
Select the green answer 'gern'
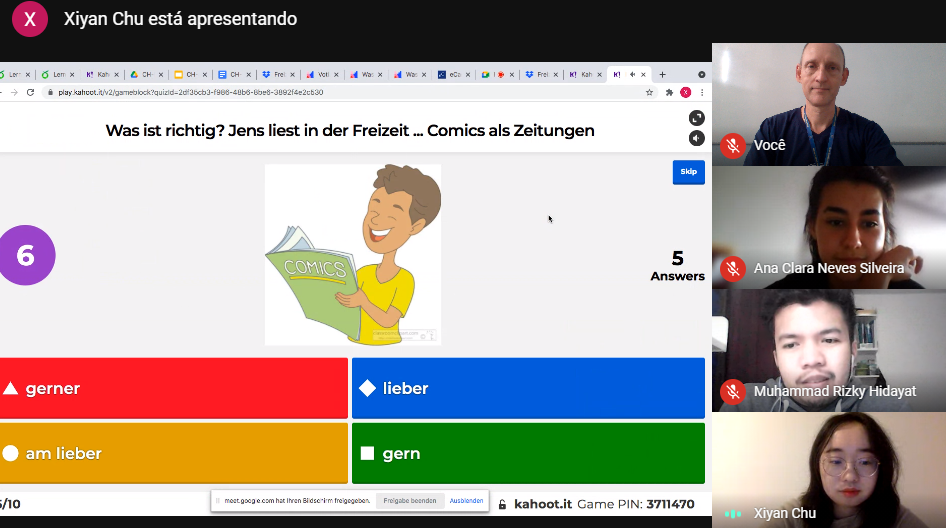pos(528,453)
